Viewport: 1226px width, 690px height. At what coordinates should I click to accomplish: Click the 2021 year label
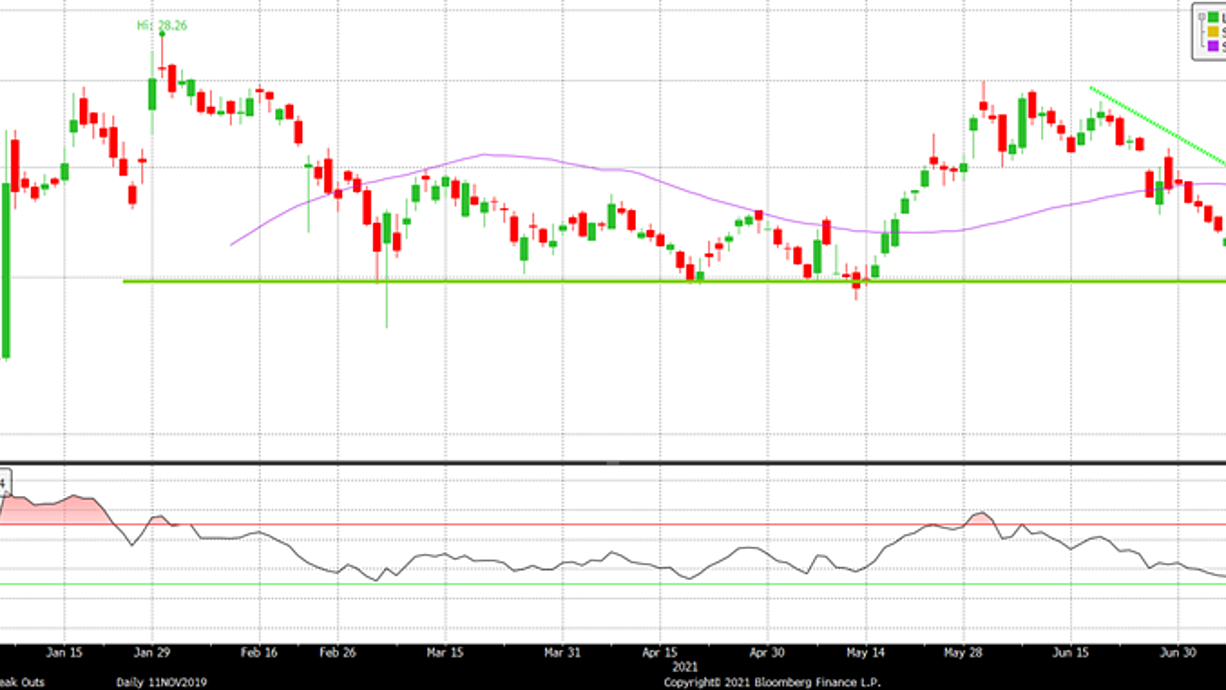pos(686,666)
